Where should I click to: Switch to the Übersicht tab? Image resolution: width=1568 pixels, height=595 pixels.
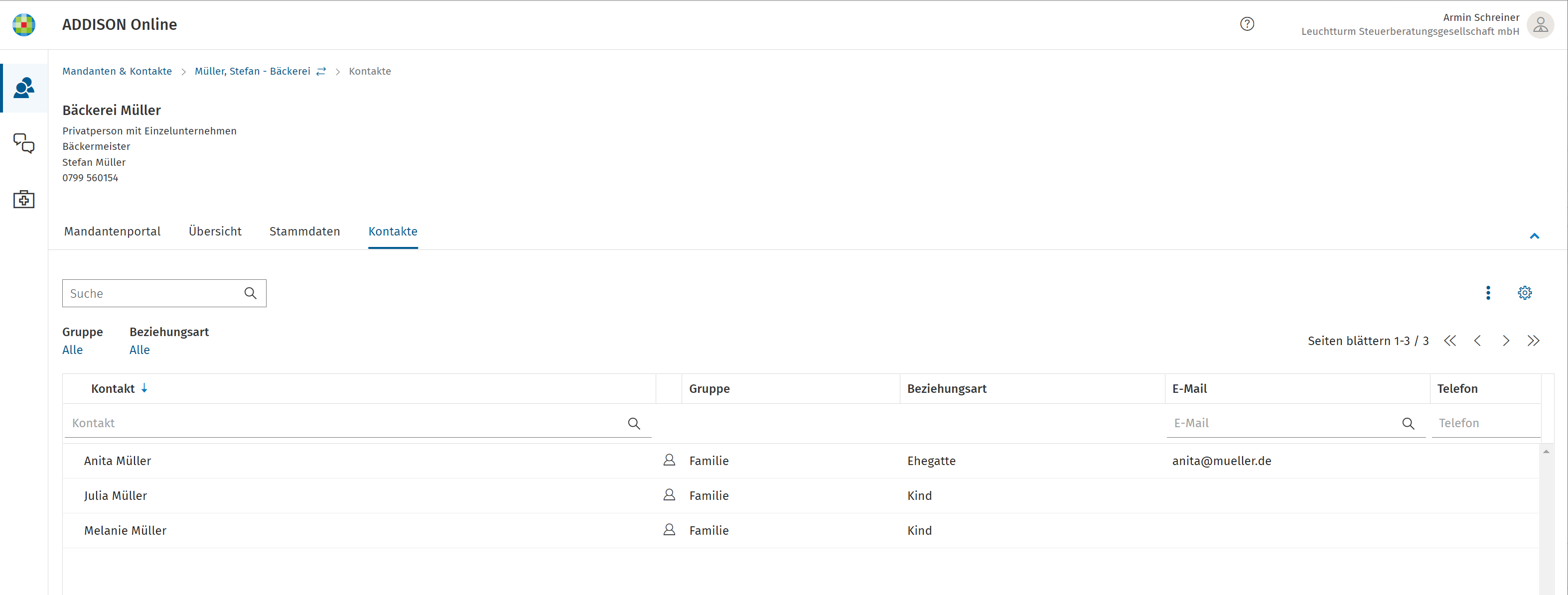point(215,231)
